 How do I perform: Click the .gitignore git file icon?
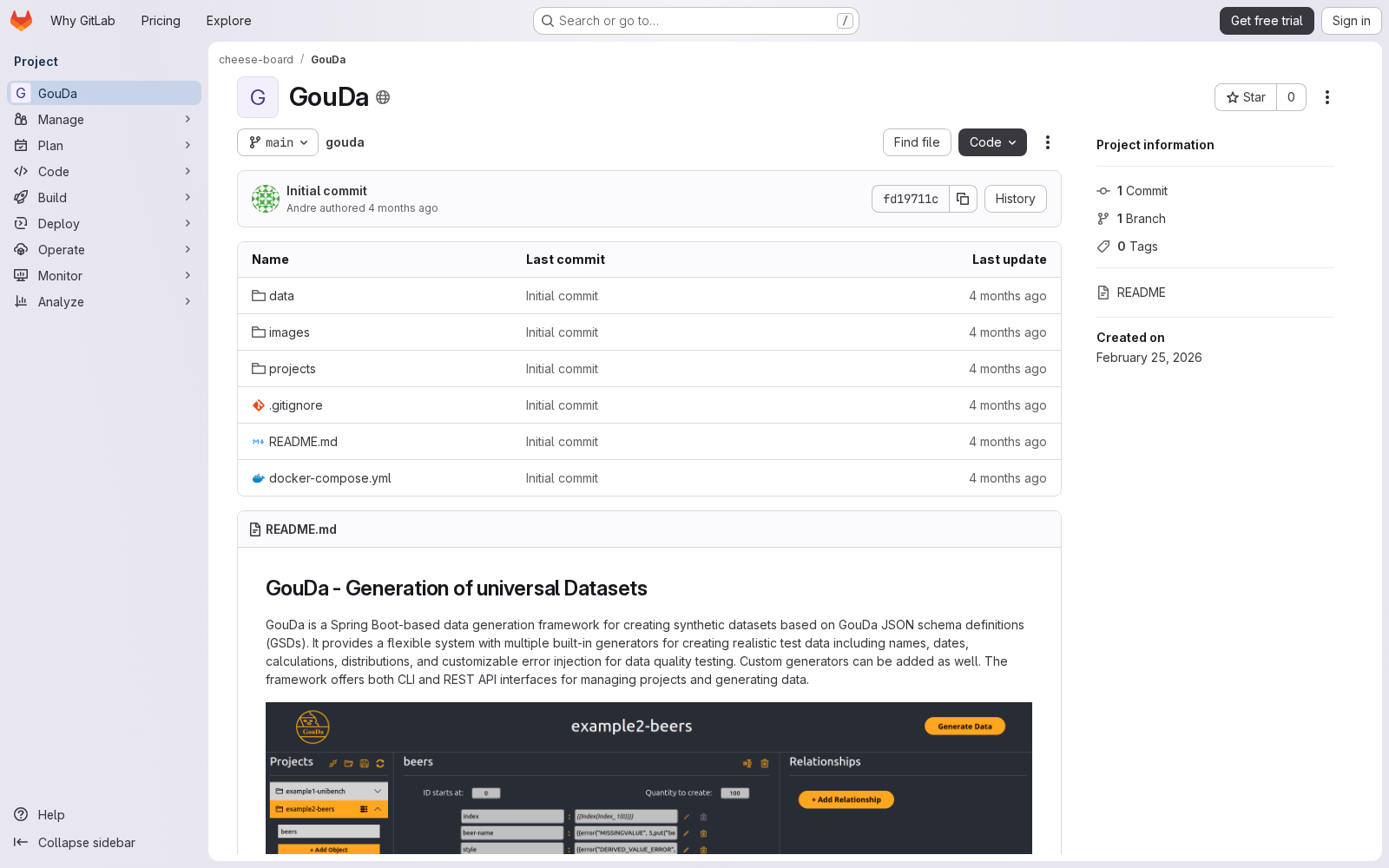[x=259, y=405]
